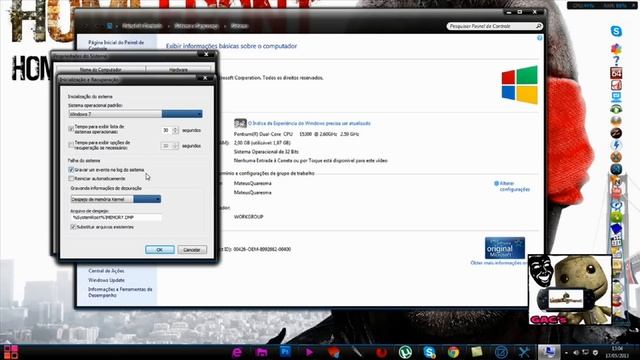
Task: Open Adobe Premiere icon in taskbar
Action: point(285,351)
